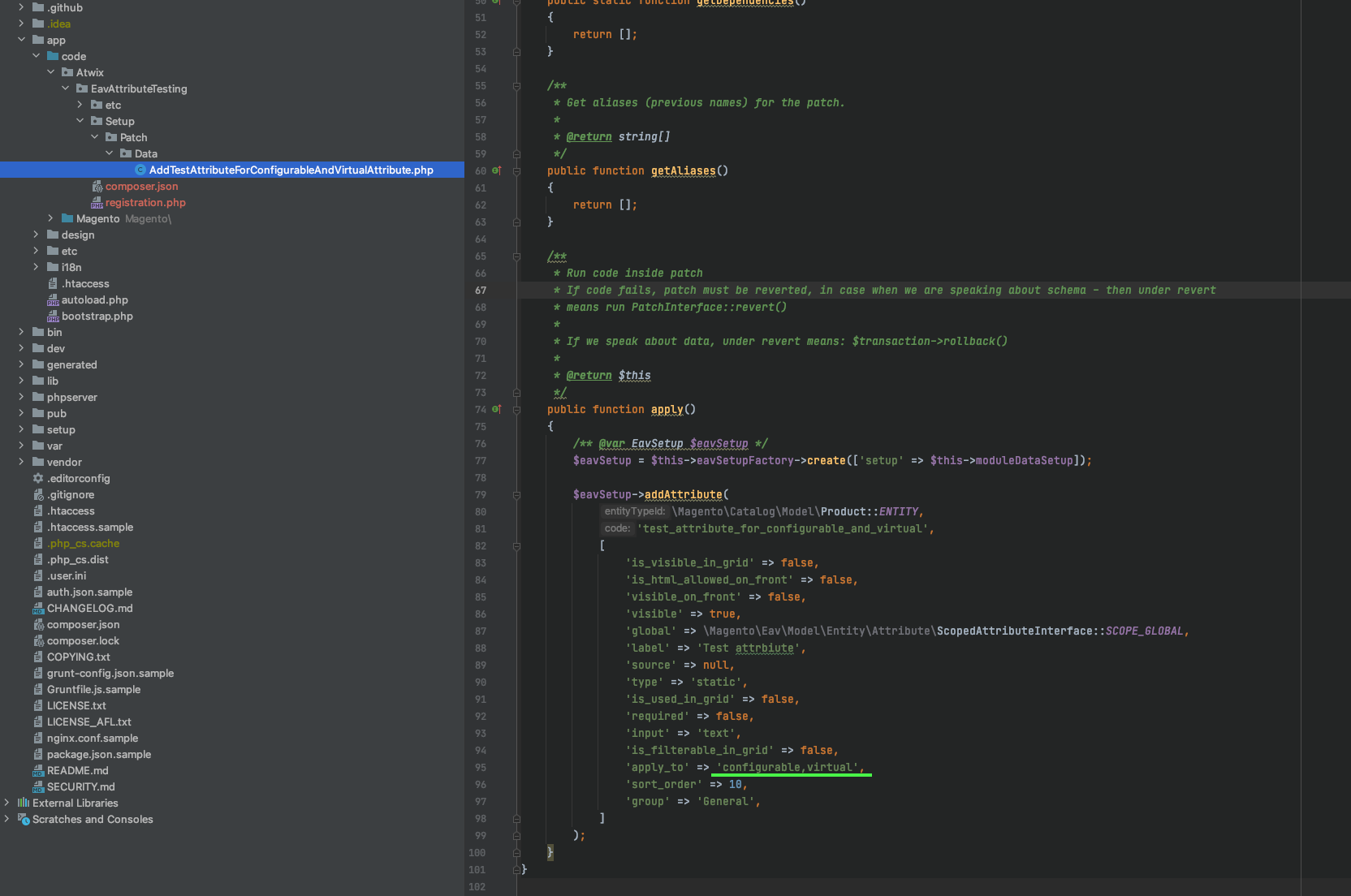Click the entityTypeId parameter hint
The width and height of the screenshot is (1351, 896).
pyautogui.click(x=635, y=511)
